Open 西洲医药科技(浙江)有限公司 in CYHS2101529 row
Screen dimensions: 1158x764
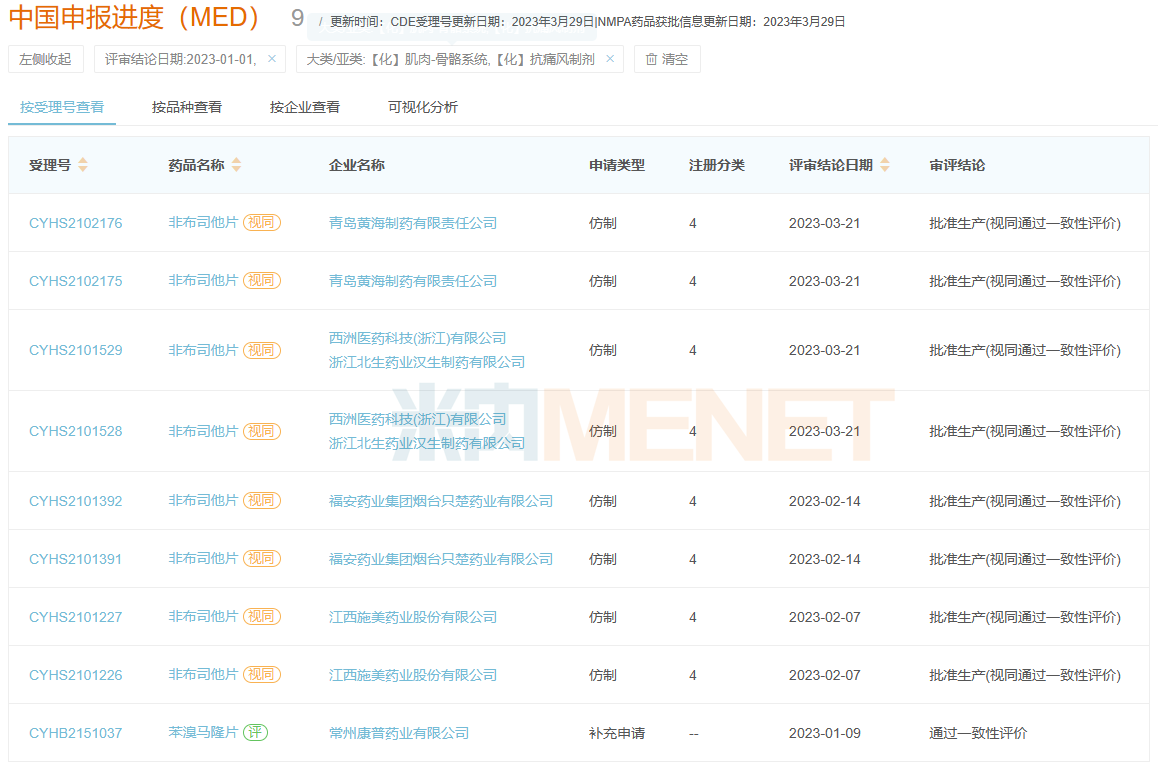coord(417,338)
